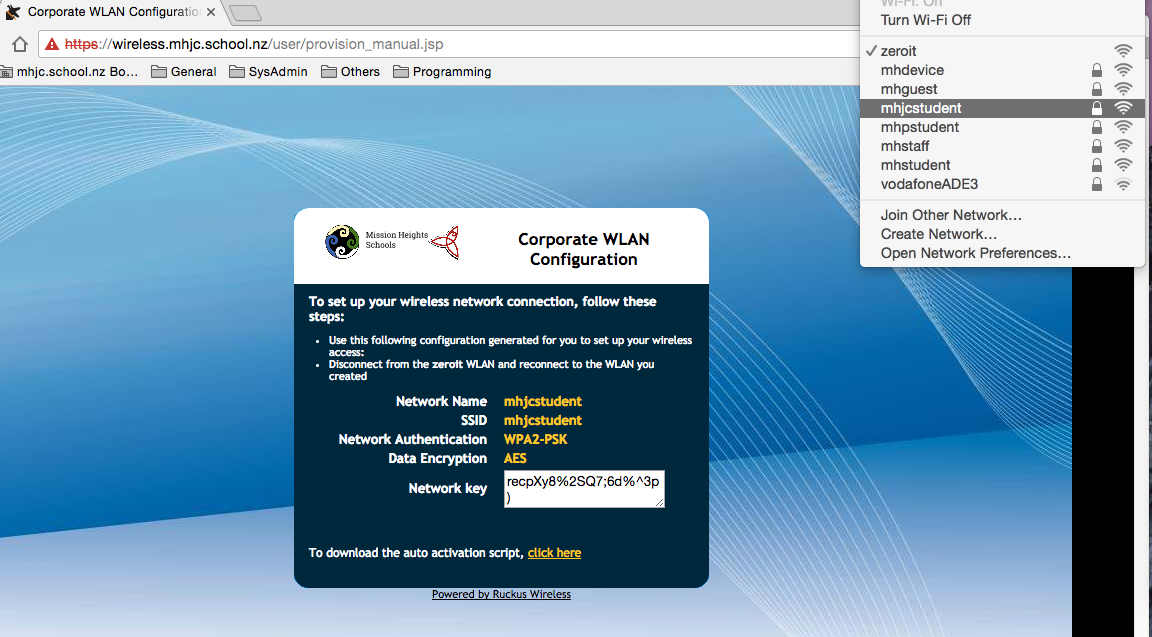Click the Wi-Fi signal icon beside vodafoneADE3
The width and height of the screenshot is (1152, 637).
coord(1123,184)
